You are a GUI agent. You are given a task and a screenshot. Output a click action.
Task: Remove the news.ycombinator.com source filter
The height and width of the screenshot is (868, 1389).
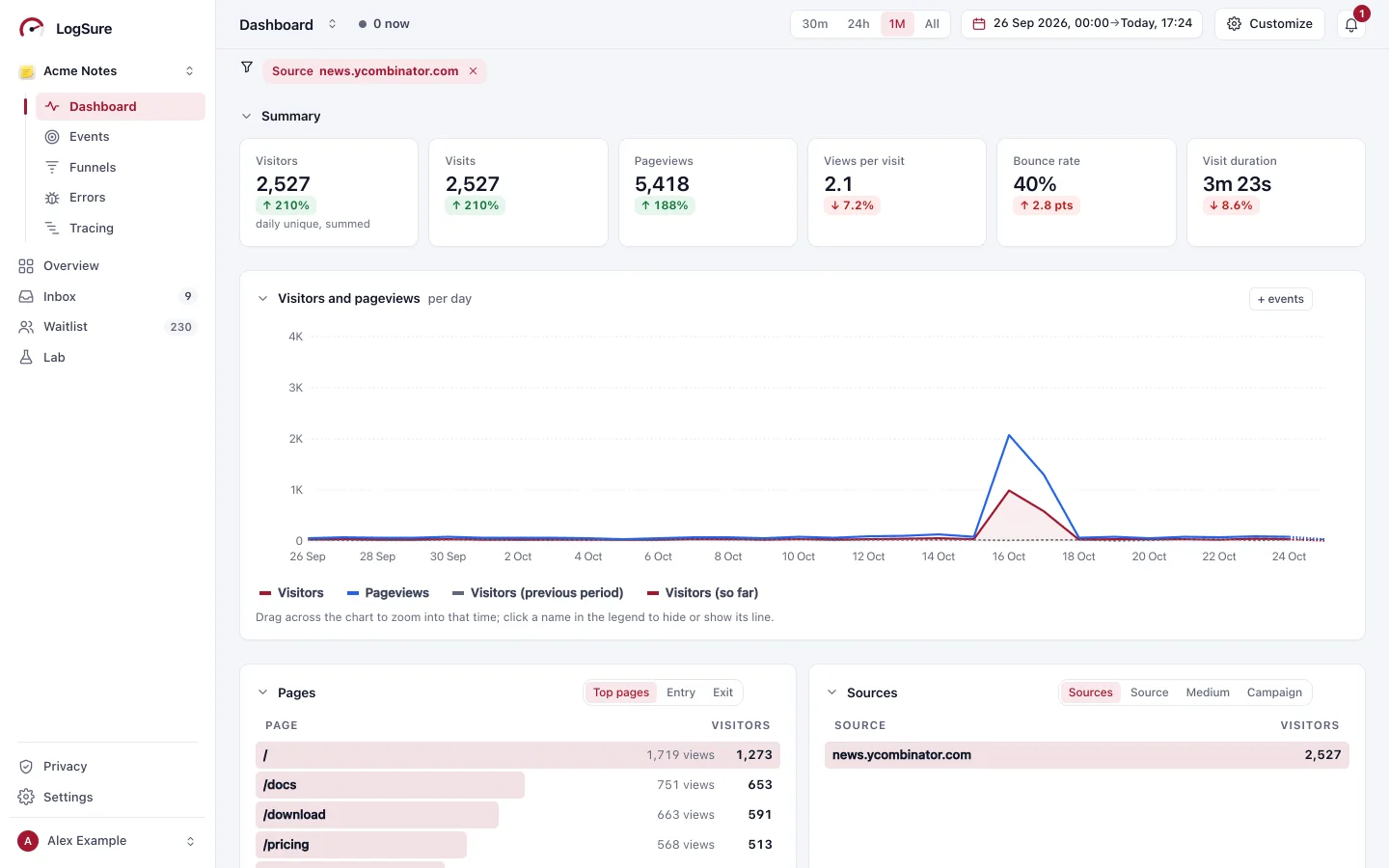[473, 71]
